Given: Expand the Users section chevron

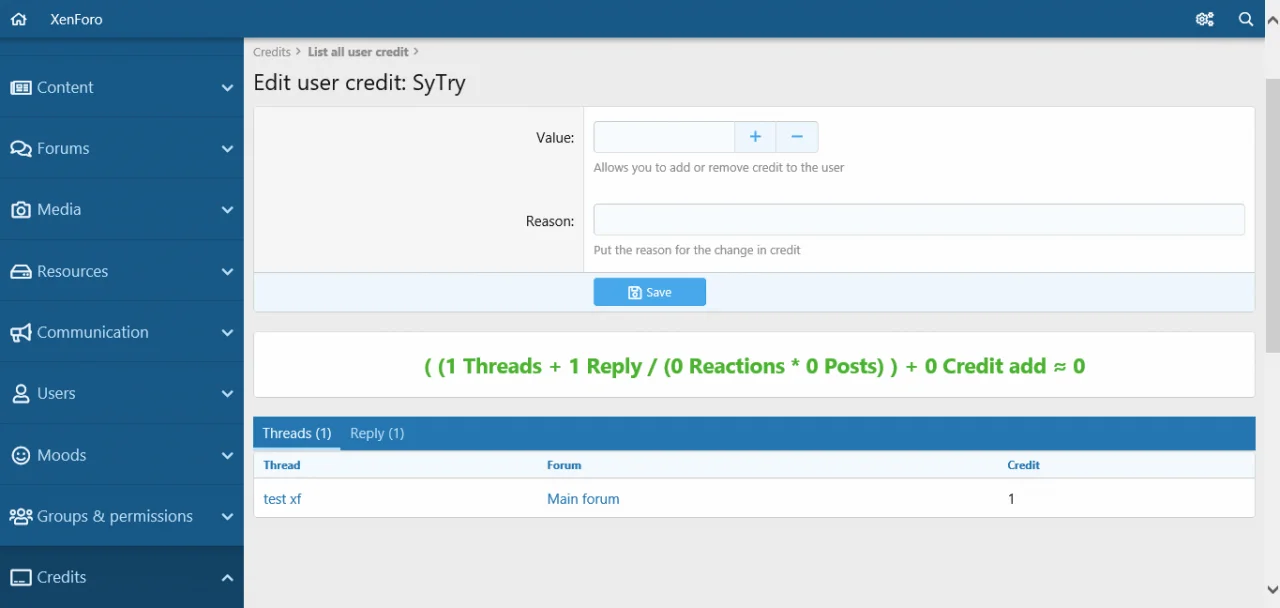Looking at the screenshot, I should click(x=227, y=394).
